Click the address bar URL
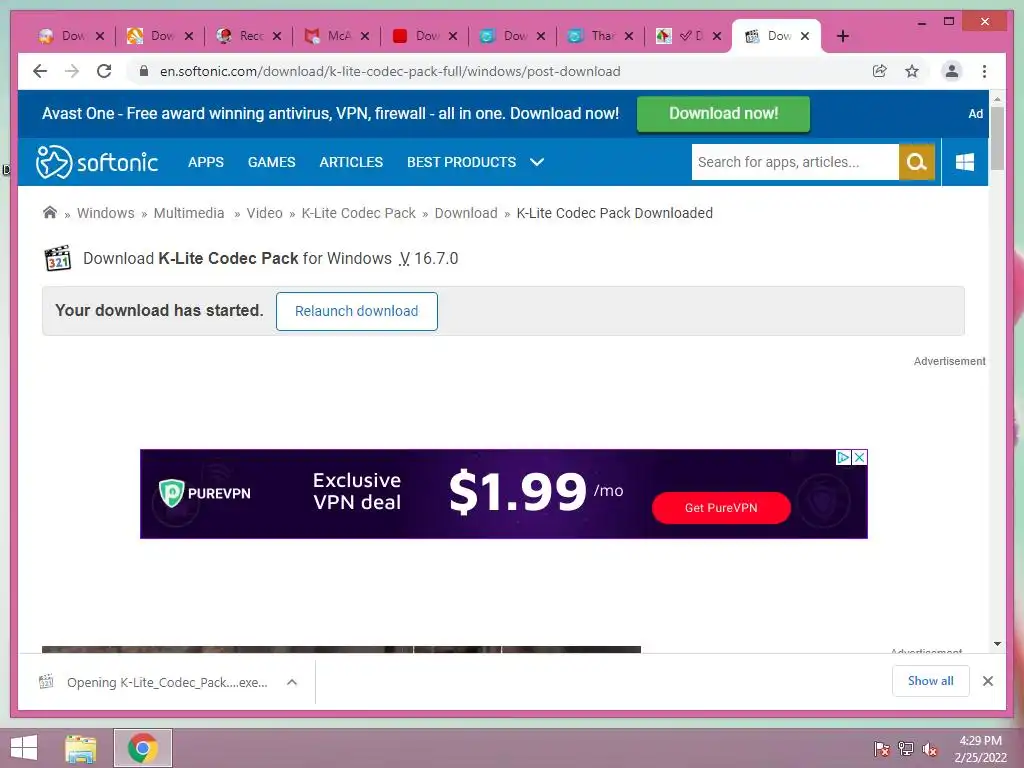The width and height of the screenshot is (1024, 768). tap(390, 71)
